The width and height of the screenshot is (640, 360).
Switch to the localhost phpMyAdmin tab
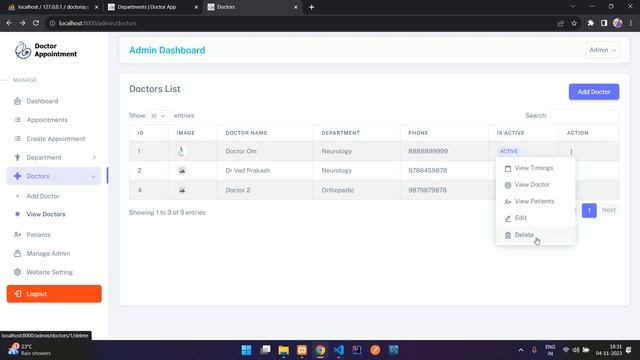tap(52, 7)
